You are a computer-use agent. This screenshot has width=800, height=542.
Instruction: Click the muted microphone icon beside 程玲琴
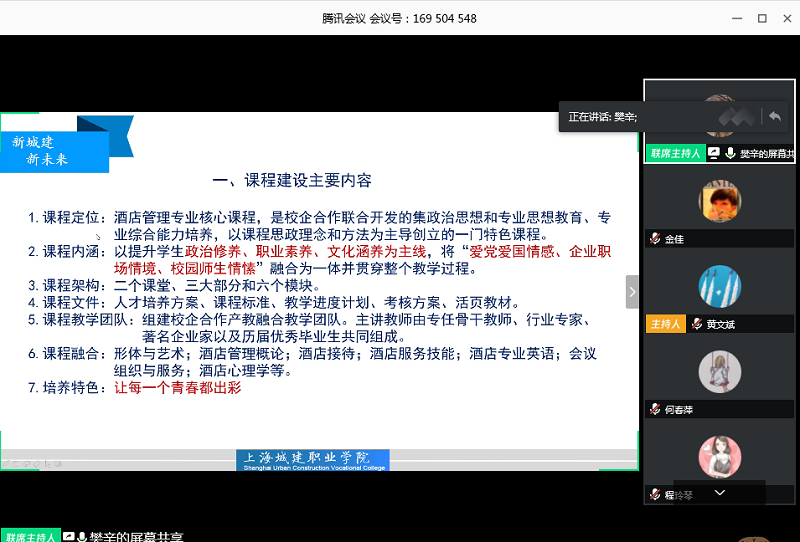655,494
